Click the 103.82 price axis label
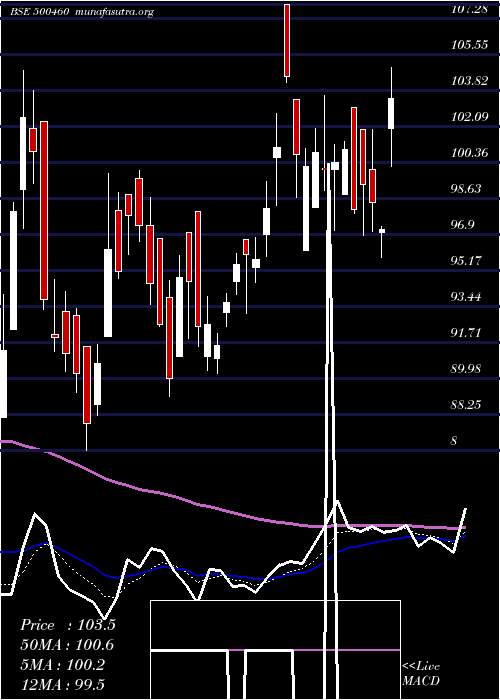This screenshot has width=500, height=700. pyautogui.click(x=469, y=81)
